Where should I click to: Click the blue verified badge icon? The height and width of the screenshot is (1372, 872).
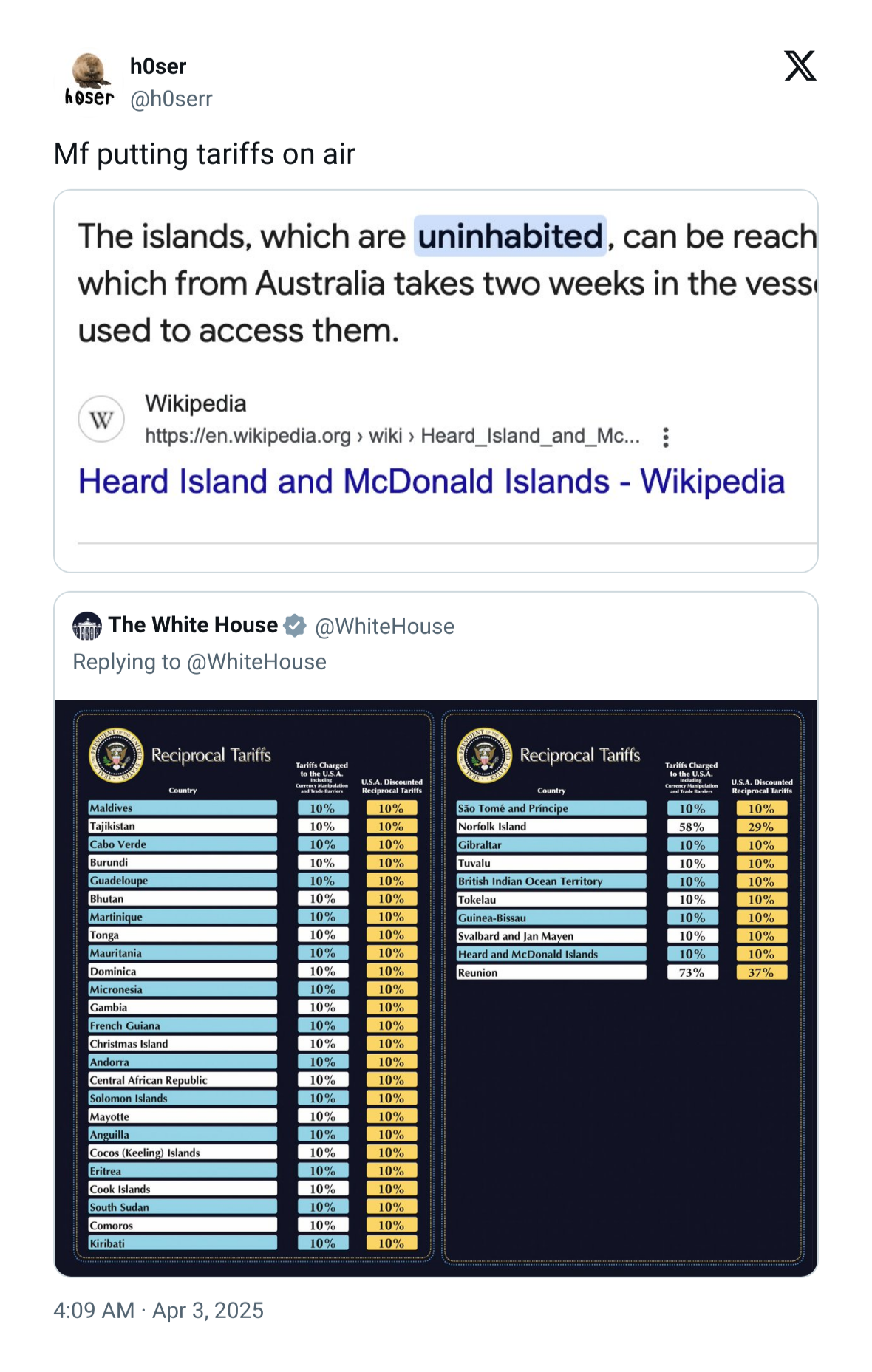[x=295, y=626]
